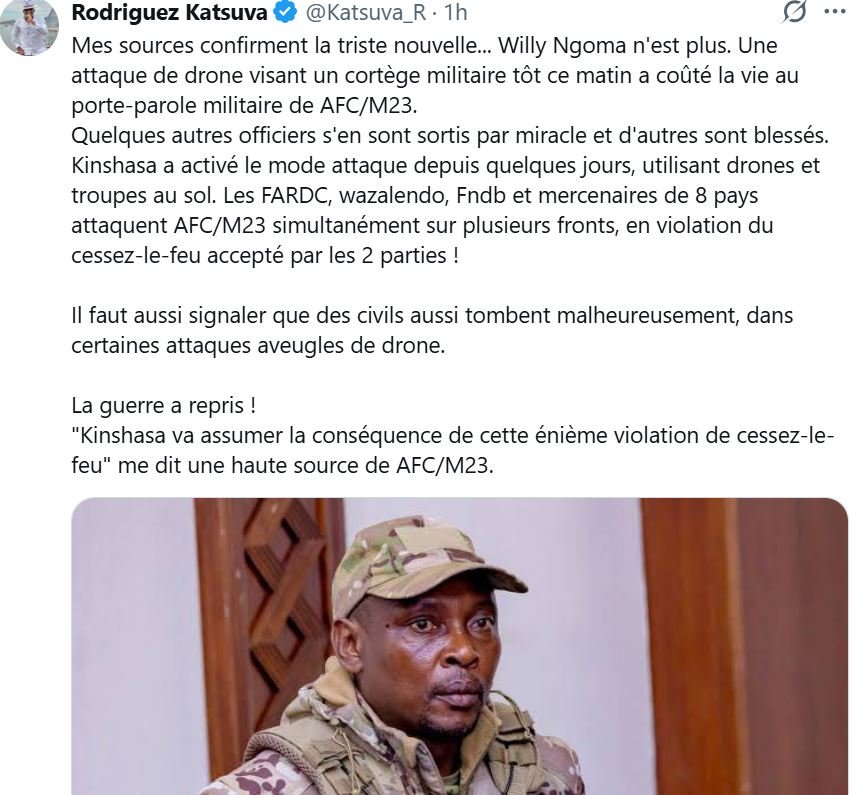Image resolution: width=856 pixels, height=795 pixels.
Task: Click the 'Kinshasa a activé le mode attaque' line
Action: (445, 165)
